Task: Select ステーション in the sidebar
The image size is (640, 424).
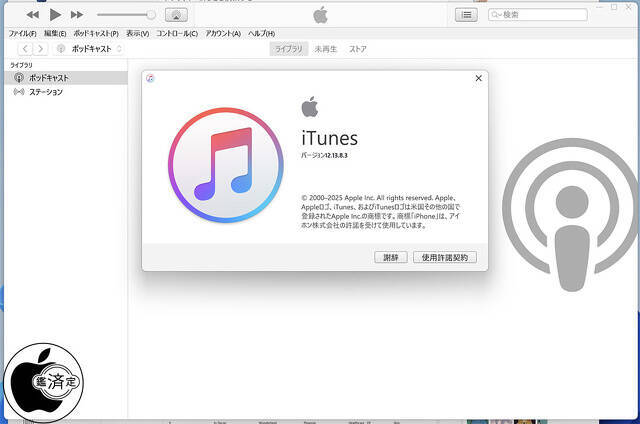Action: tap(45, 92)
